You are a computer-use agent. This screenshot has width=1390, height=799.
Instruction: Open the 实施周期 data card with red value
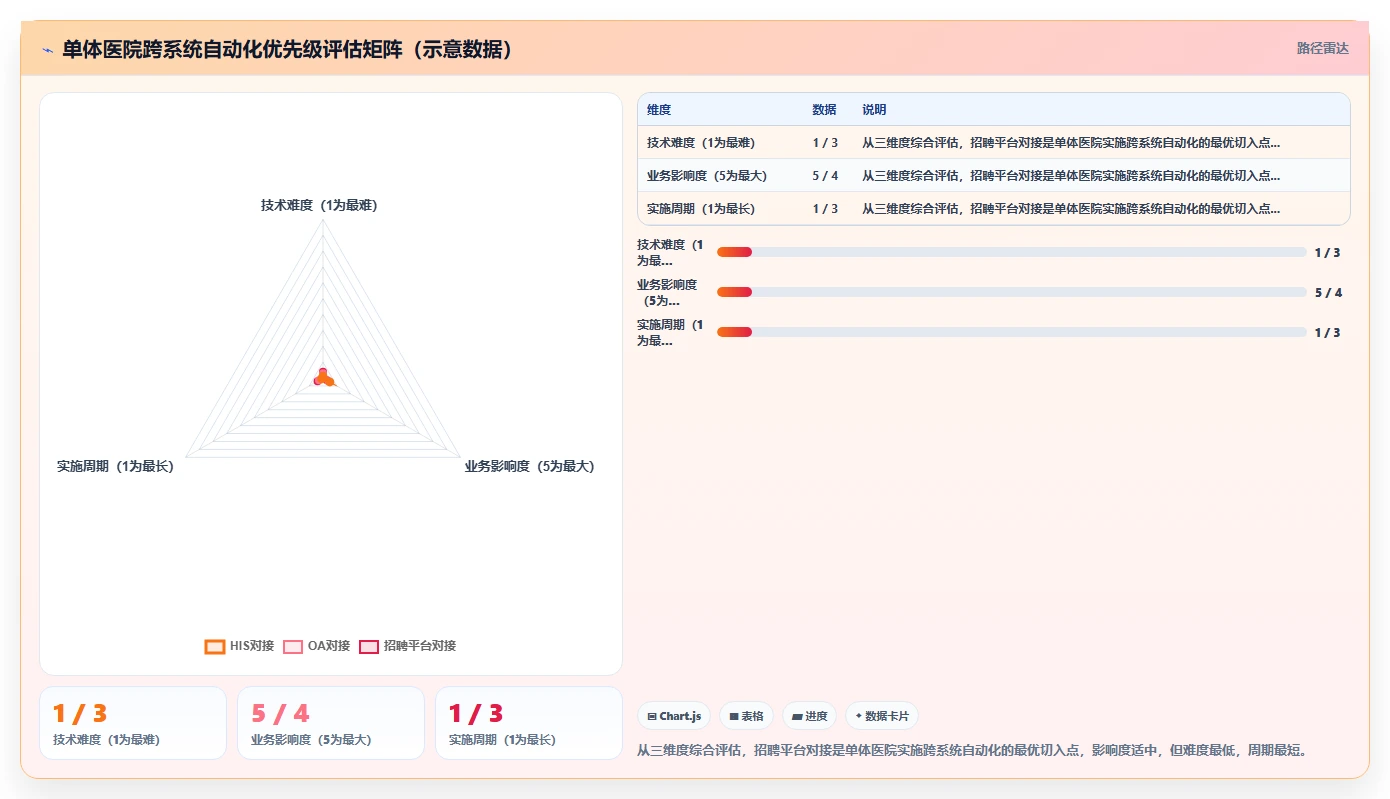(529, 723)
